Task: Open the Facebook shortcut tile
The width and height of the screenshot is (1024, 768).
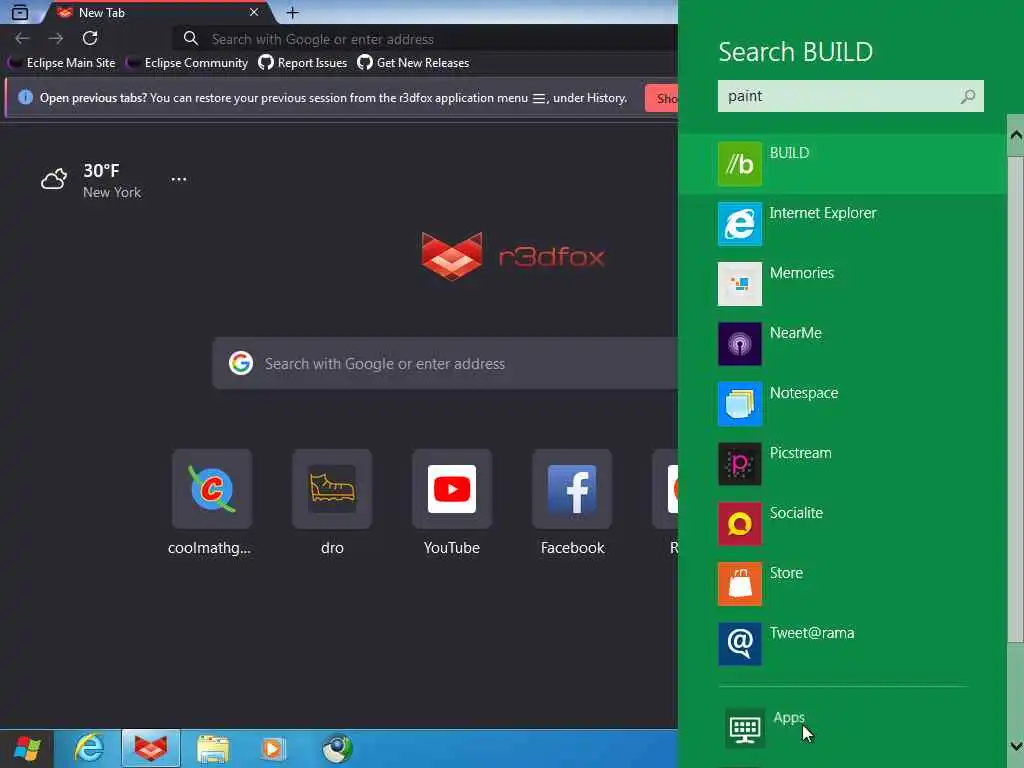Action: [572, 502]
